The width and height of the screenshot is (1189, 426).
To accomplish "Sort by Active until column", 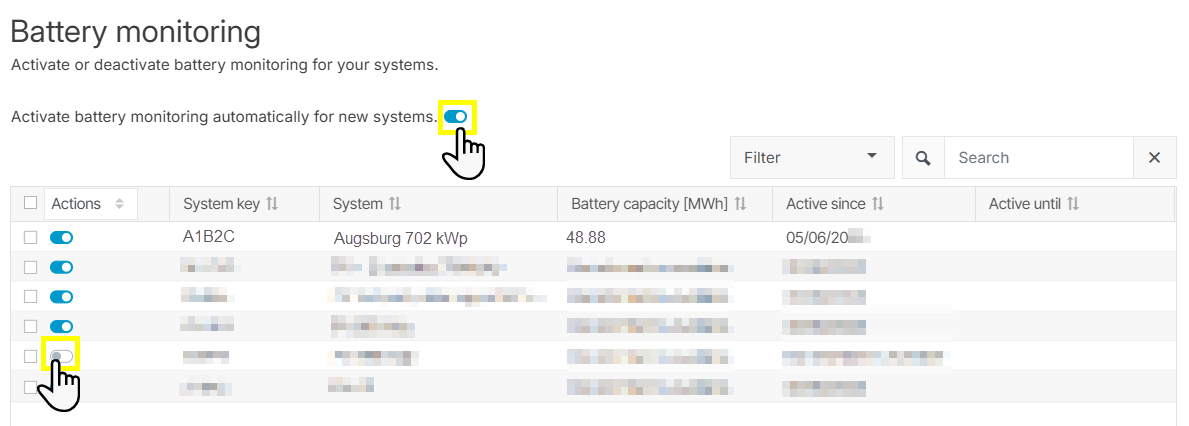I will coord(1073,204).
